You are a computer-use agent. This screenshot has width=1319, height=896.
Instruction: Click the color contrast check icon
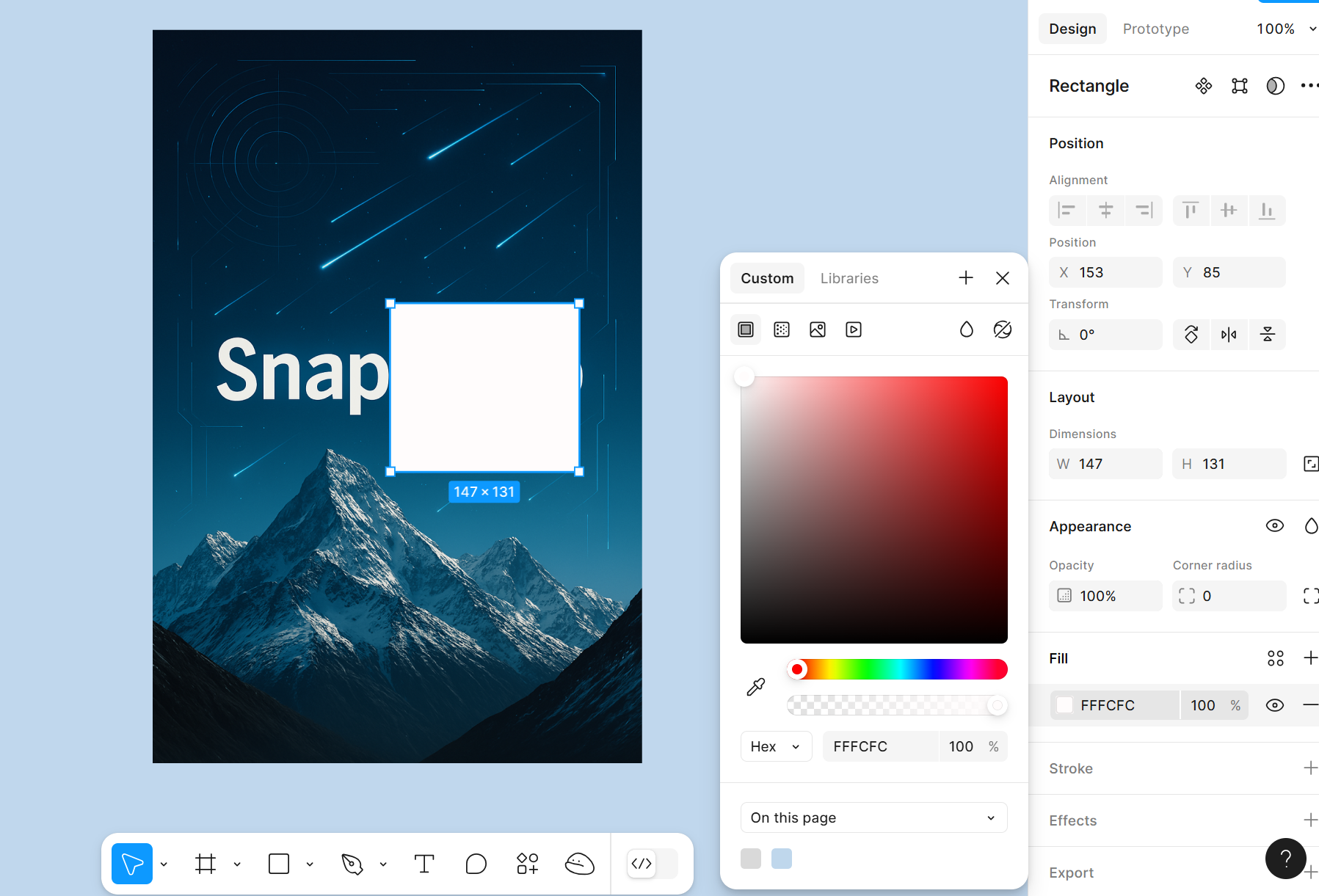(x=1003, y=329)
